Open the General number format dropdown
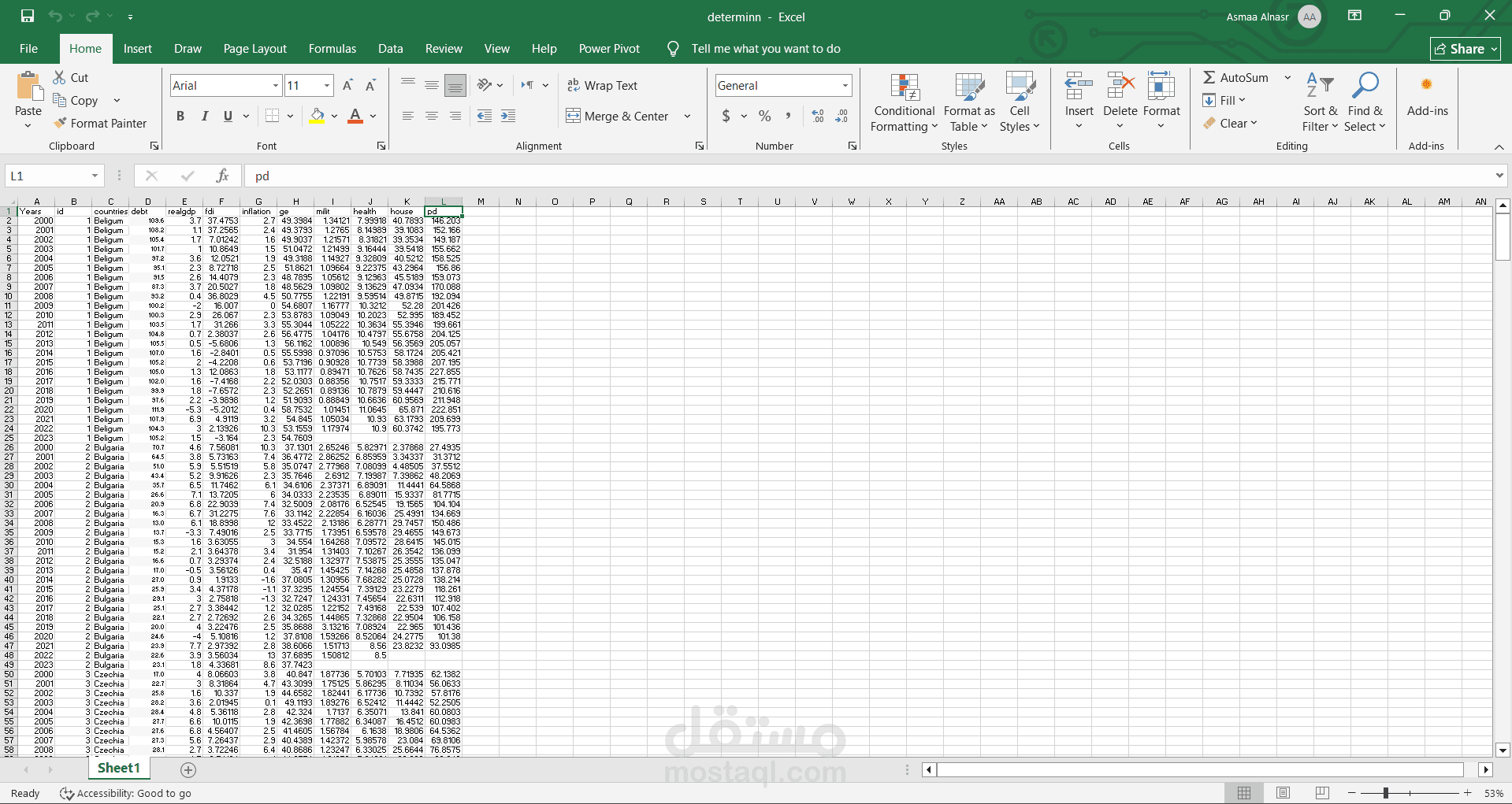This screenshot has height=804, width=1512. [845, 86]
